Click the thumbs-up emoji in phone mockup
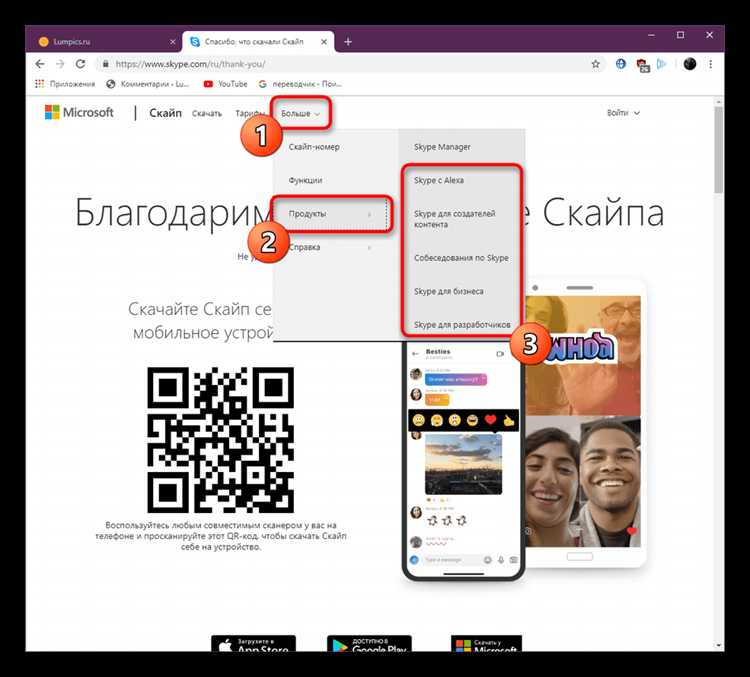 [508, 421]
